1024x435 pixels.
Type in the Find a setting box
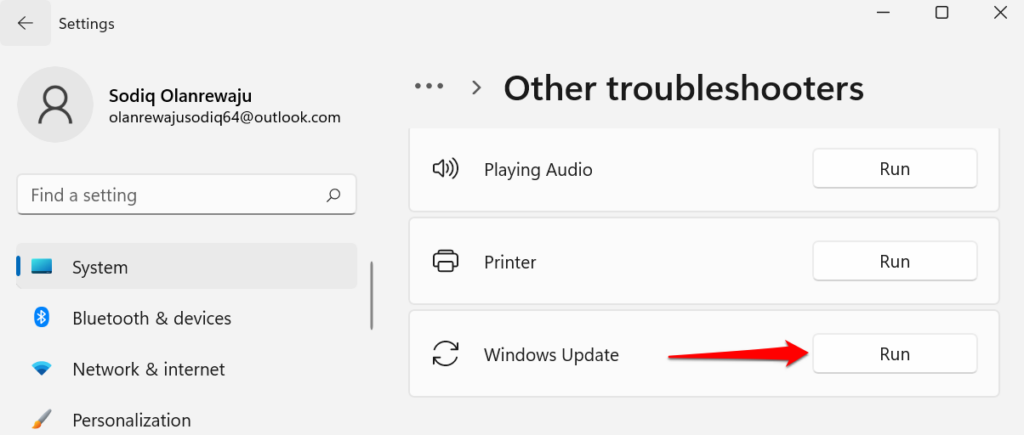pyautogui.click(x=170, y=196)
